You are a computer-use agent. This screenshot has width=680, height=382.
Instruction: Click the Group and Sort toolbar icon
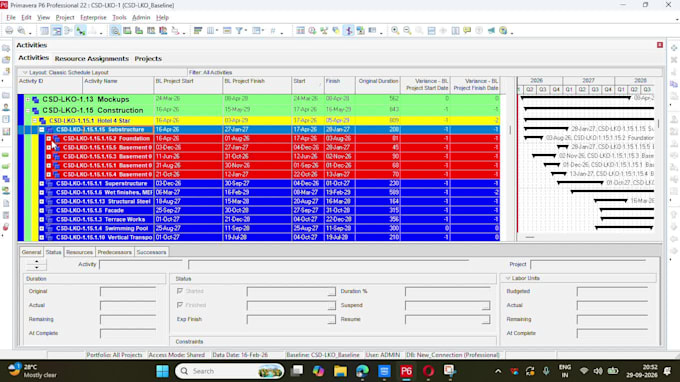(257, 30)
